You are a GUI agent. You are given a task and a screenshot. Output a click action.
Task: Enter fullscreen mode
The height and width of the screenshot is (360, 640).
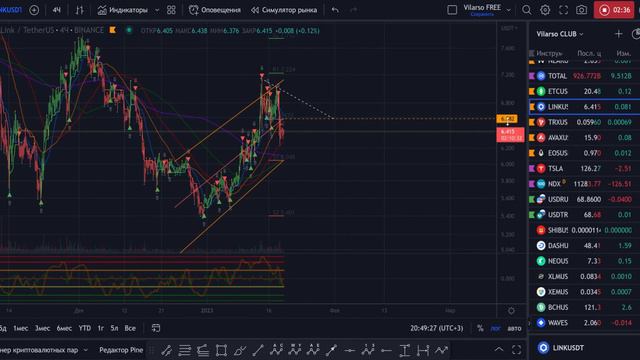(563, 10)
